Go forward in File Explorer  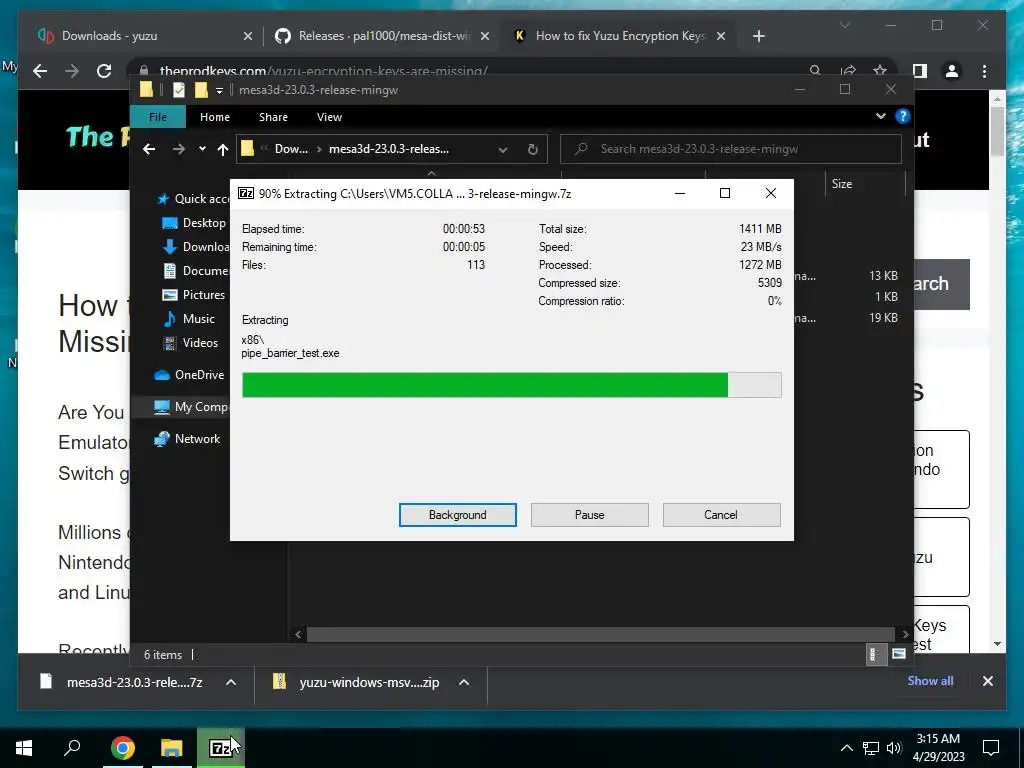[178, 149]
